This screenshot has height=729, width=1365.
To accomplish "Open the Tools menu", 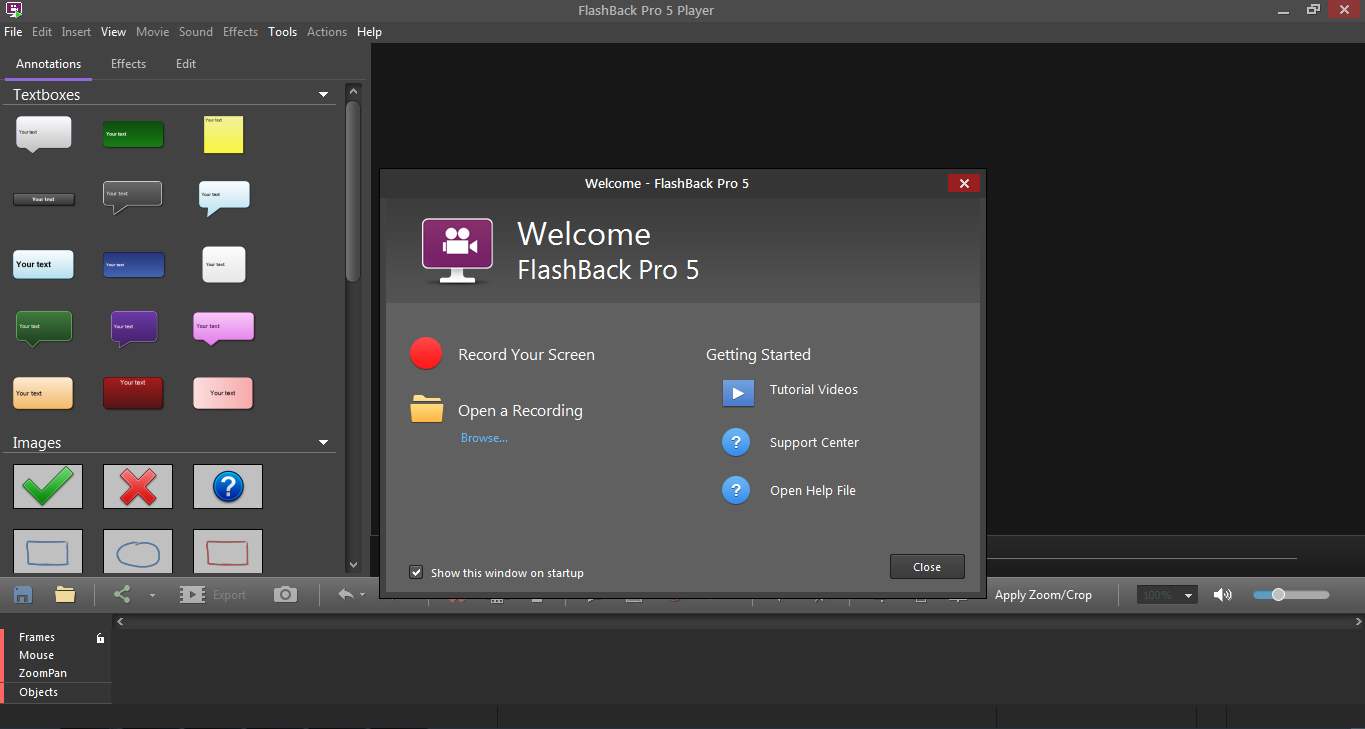I will pyautogui.click(x=282, y=32).
